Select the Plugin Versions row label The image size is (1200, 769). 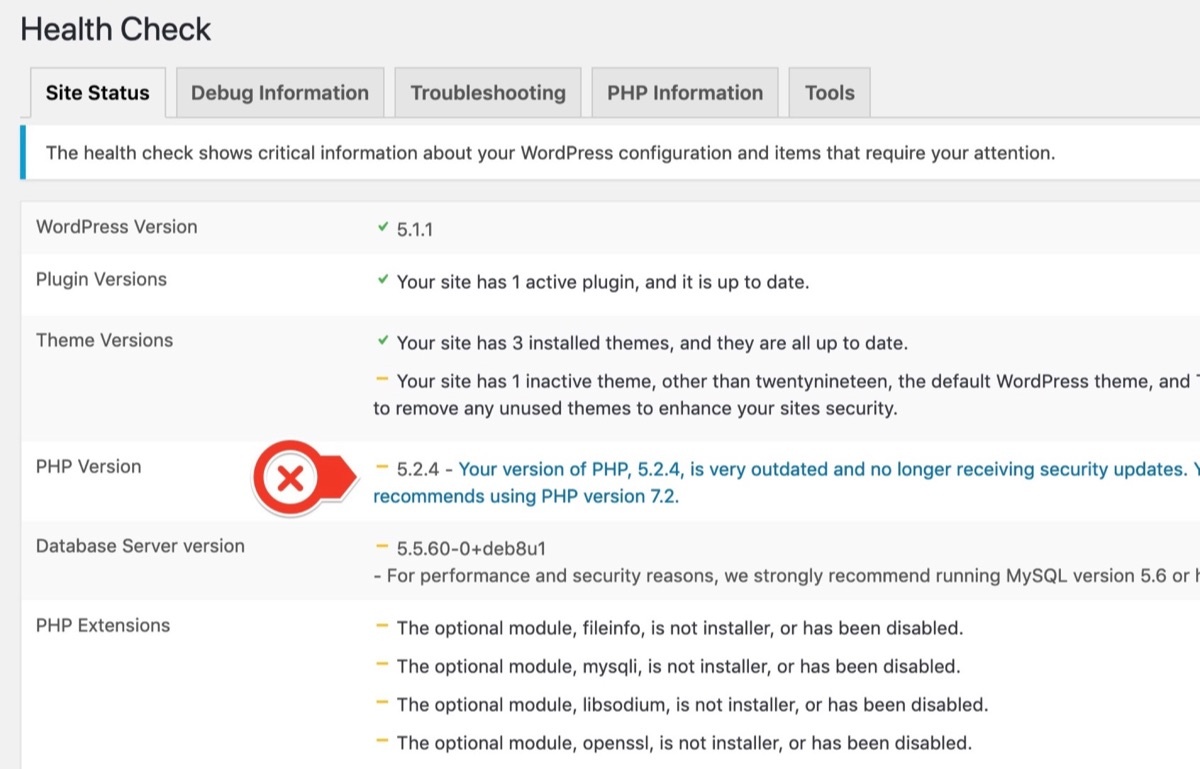point(101,280)
